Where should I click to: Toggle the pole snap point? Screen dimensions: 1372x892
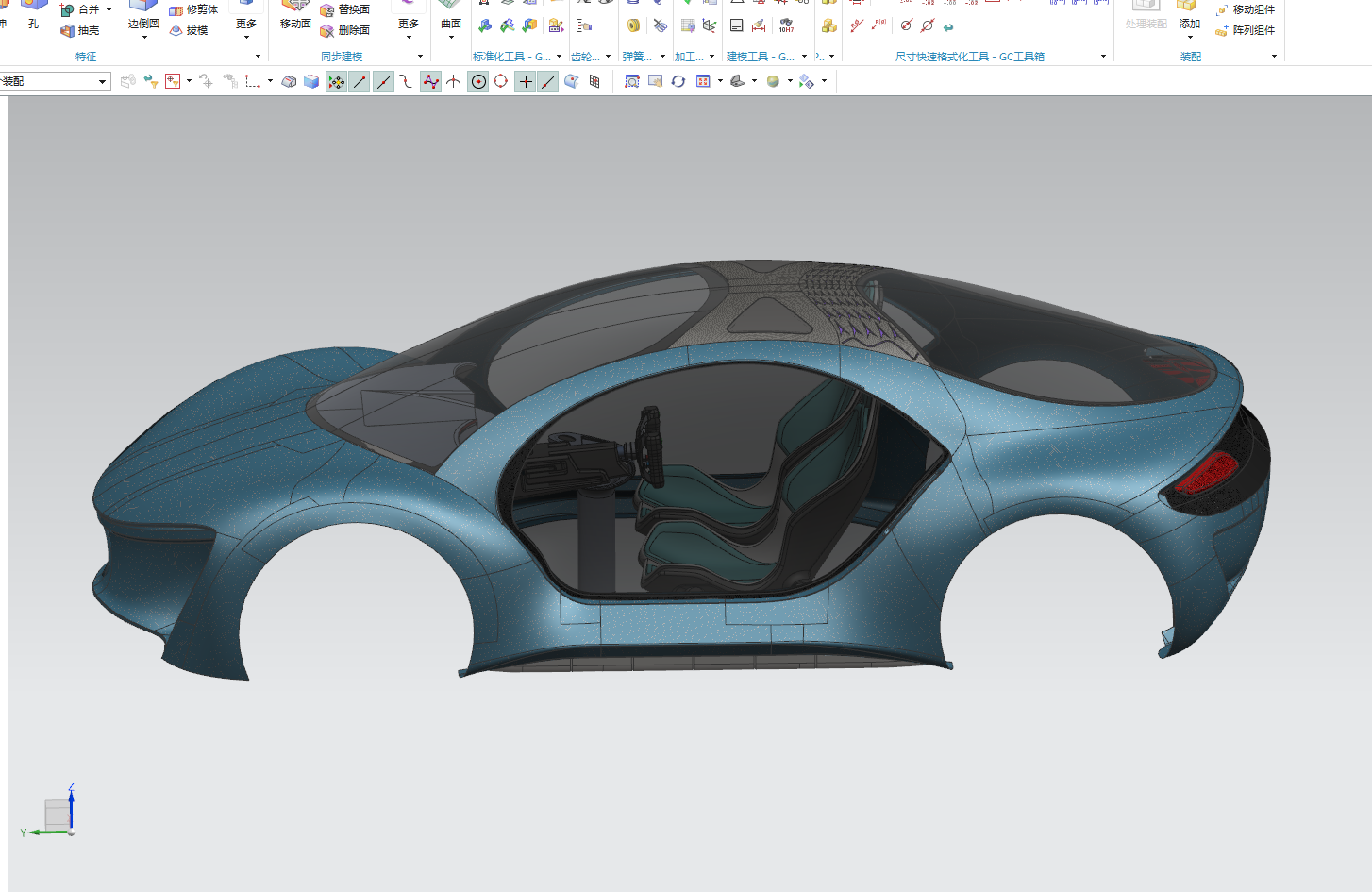[430, 81]
